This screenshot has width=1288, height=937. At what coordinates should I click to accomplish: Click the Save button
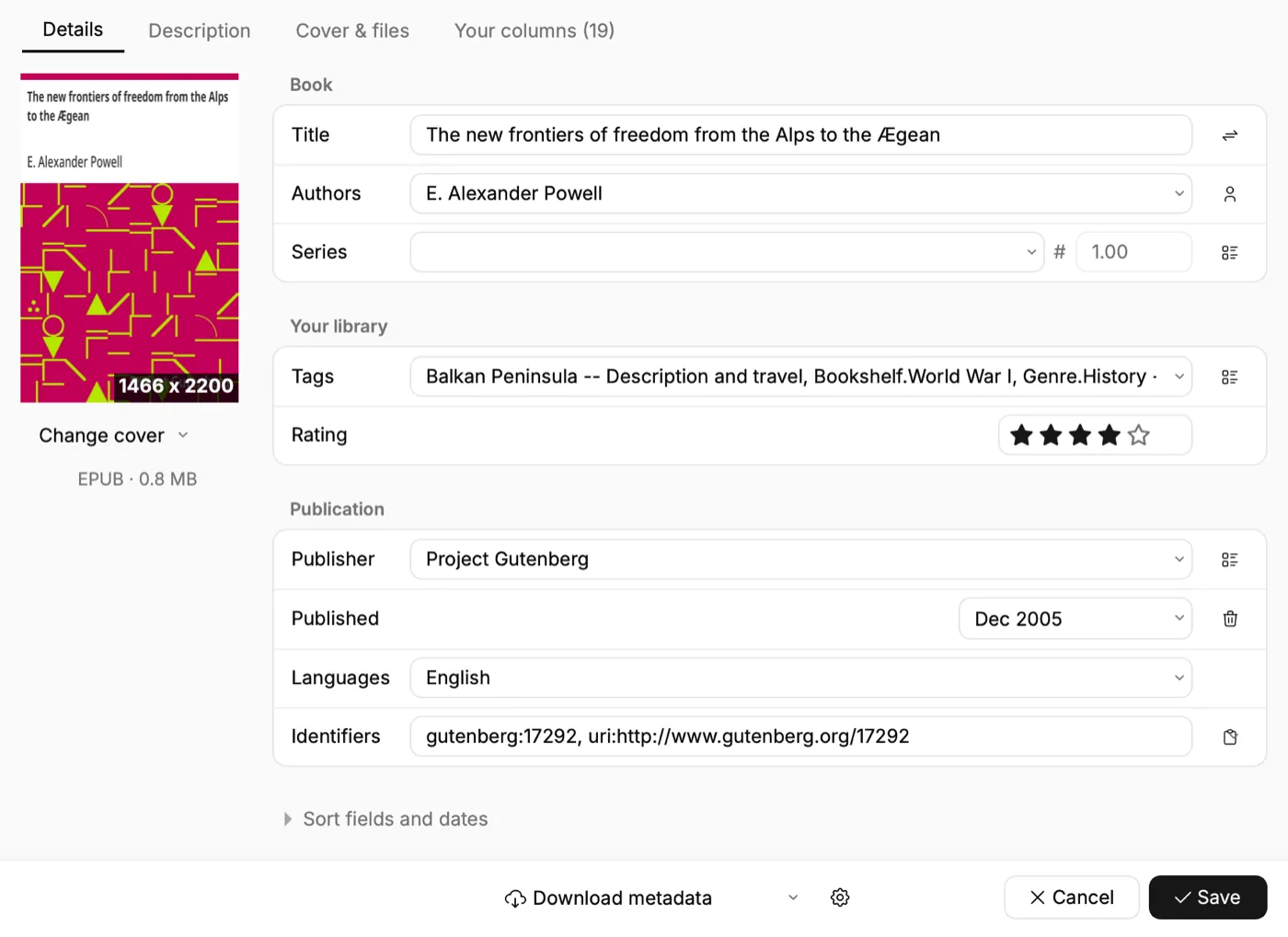(x=1208, y=897)
